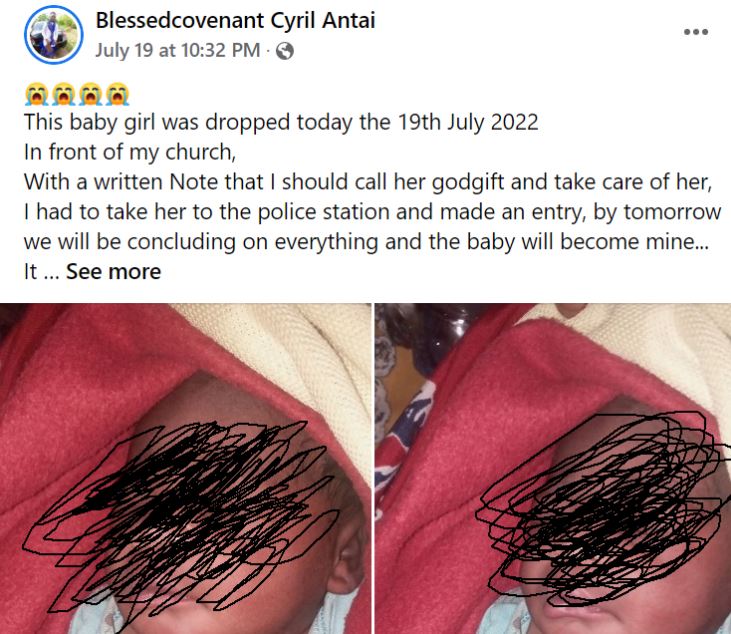Click the globe public privacy icon
Image resolution: width=731 pixels, height=634 pixels.
(x=284, y=51)
